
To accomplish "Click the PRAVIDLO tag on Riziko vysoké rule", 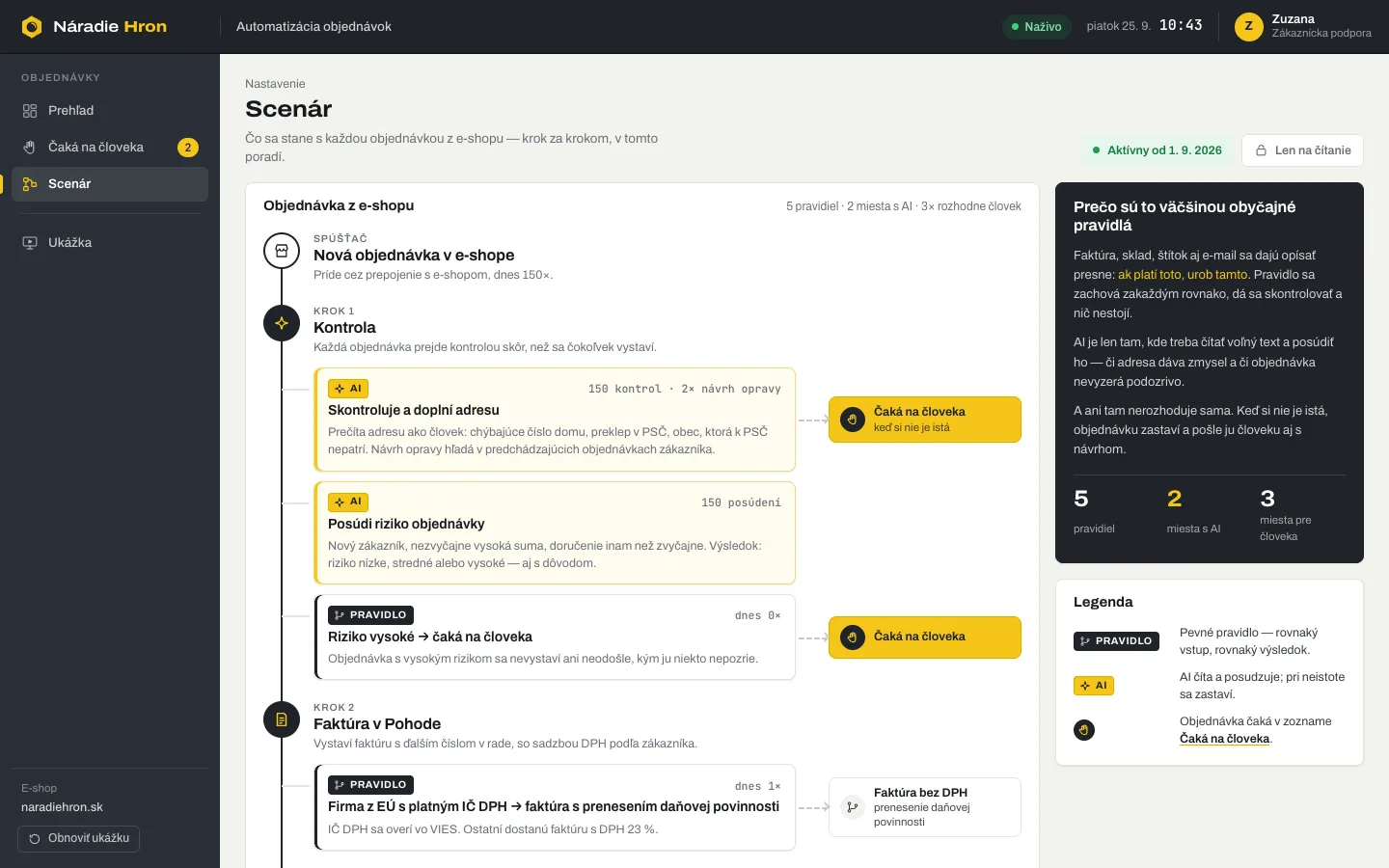I will click(x=370, y=615).
